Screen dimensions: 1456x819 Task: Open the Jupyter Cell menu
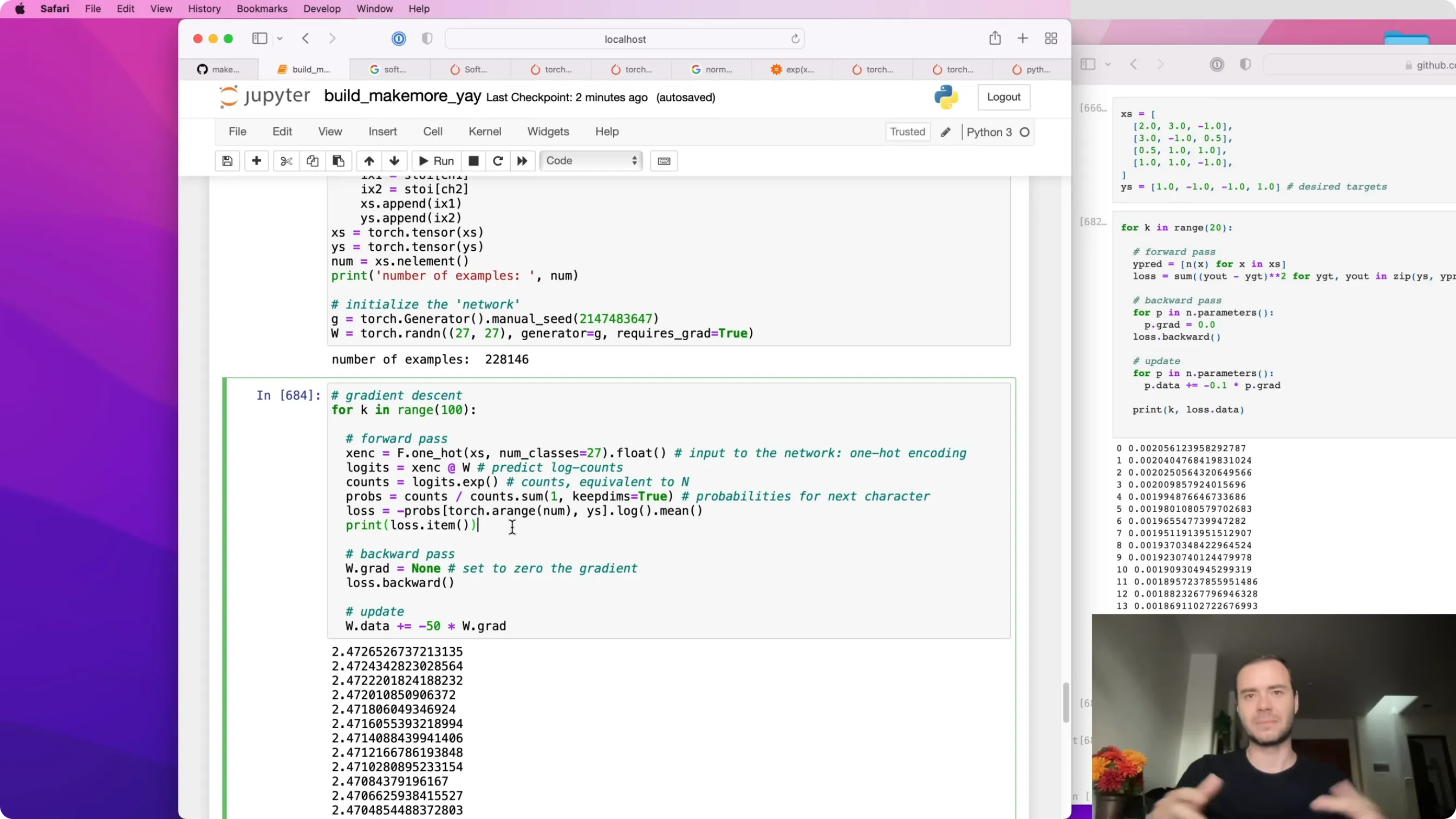pos(433,132)
